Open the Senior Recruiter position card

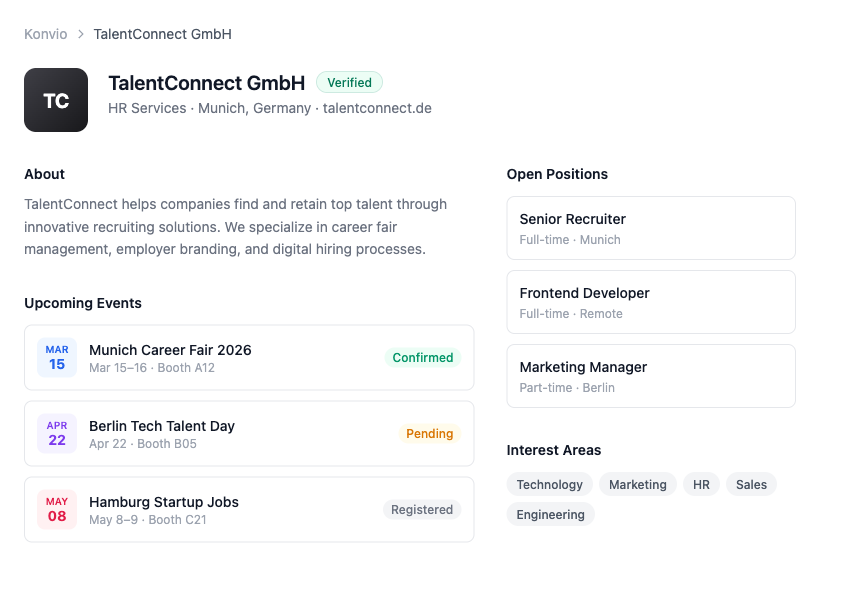pyautogui.click(x=651, y=228)
